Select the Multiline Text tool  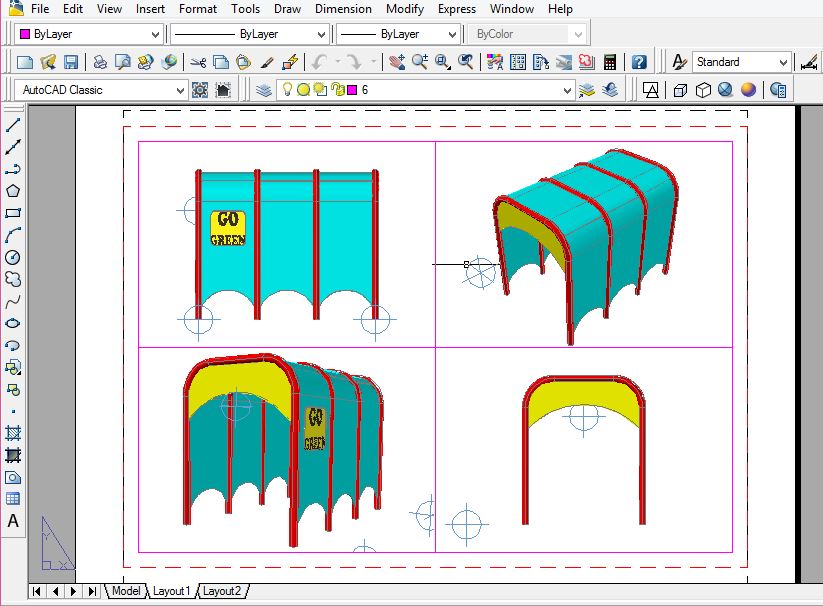coord(13,521)
